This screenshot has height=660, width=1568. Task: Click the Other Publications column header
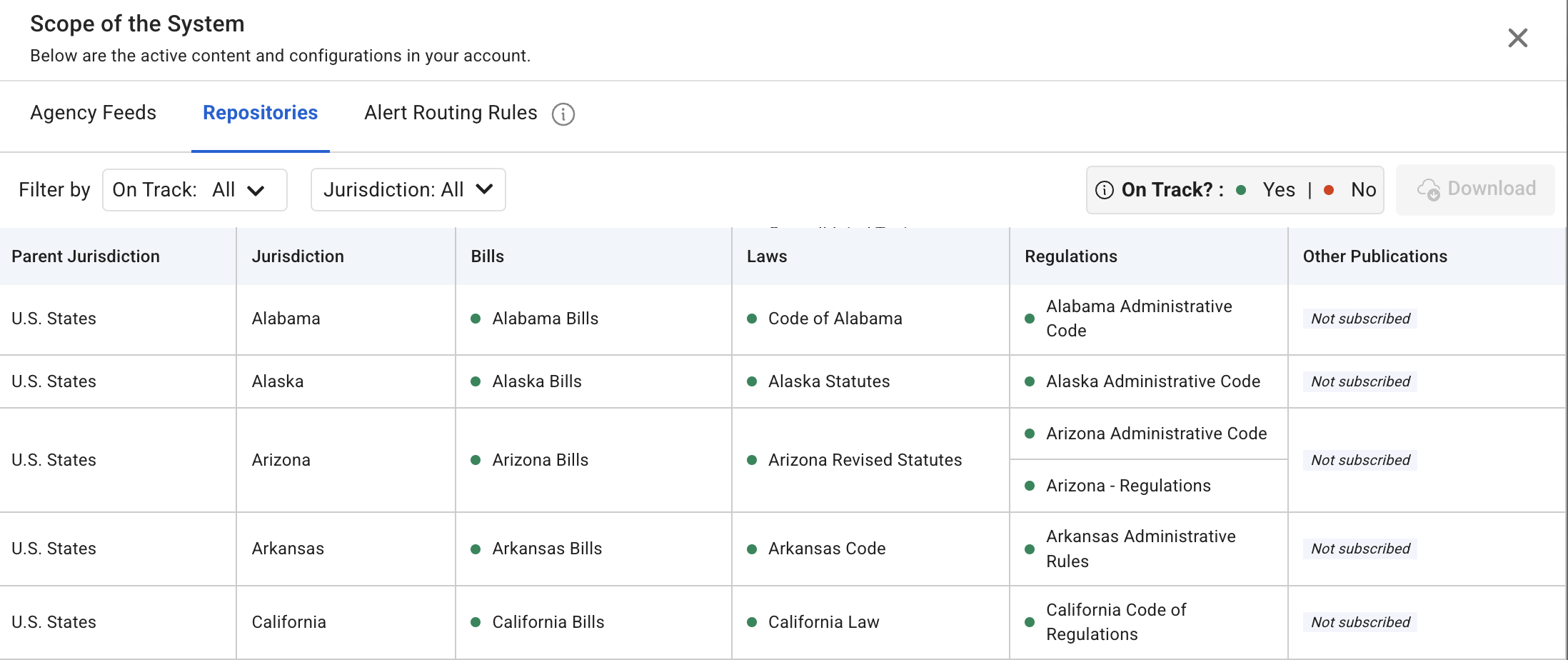(1374, 256)
